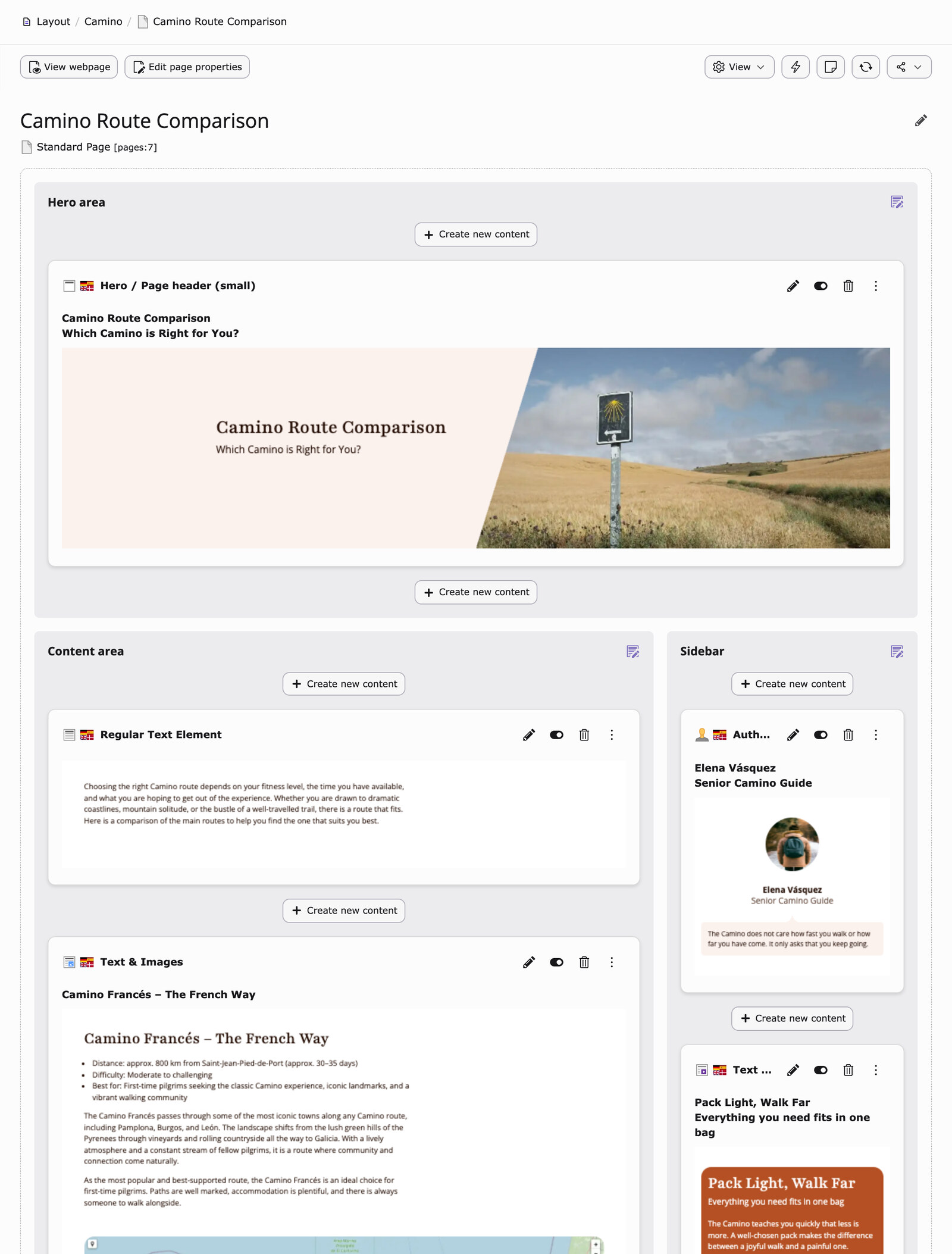Create new content below the Hero element
Viewport: 952px width, 1254px height.
[x=476, y=592]
